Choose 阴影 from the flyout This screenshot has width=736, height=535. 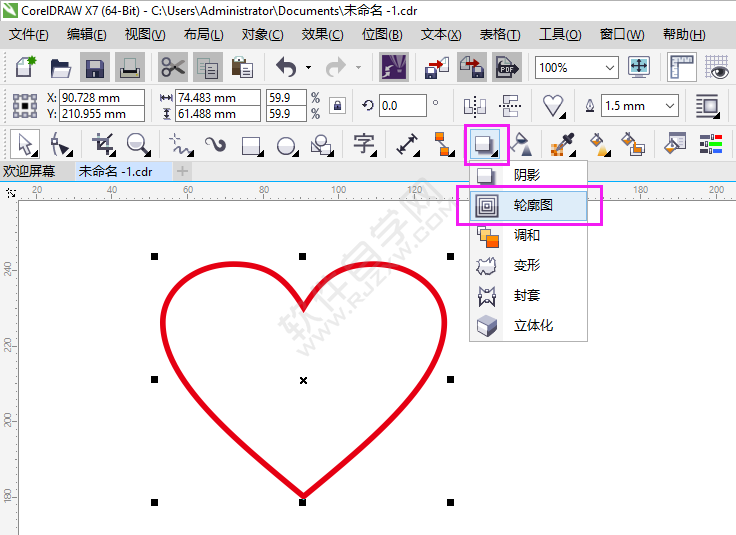(529, 175)
